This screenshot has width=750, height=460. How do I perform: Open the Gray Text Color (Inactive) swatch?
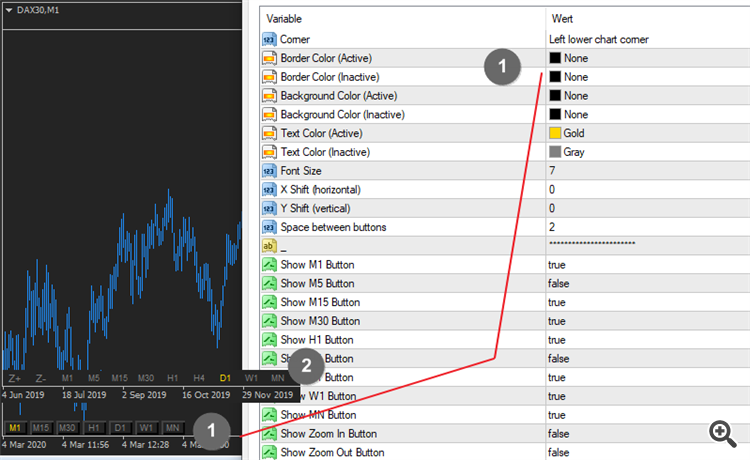555,152
